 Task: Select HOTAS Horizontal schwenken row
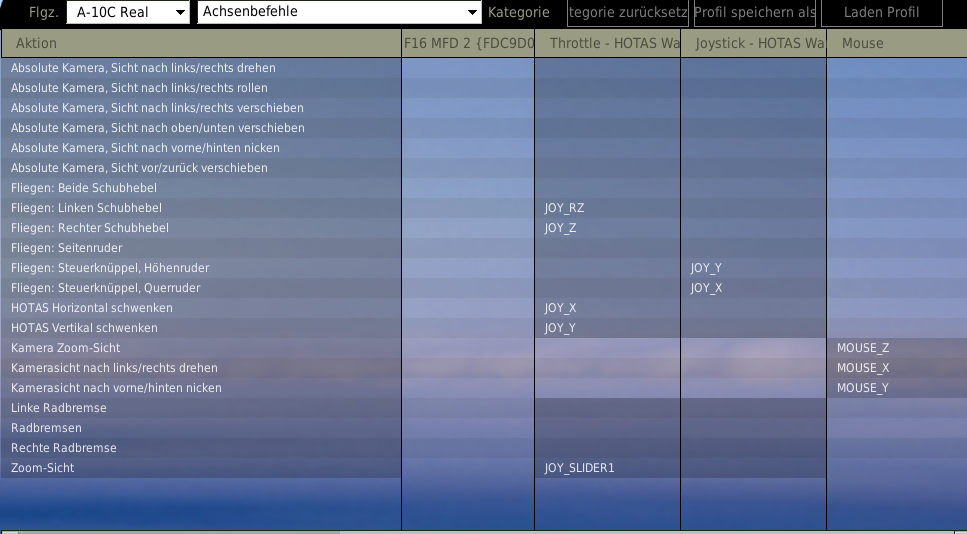201,308
